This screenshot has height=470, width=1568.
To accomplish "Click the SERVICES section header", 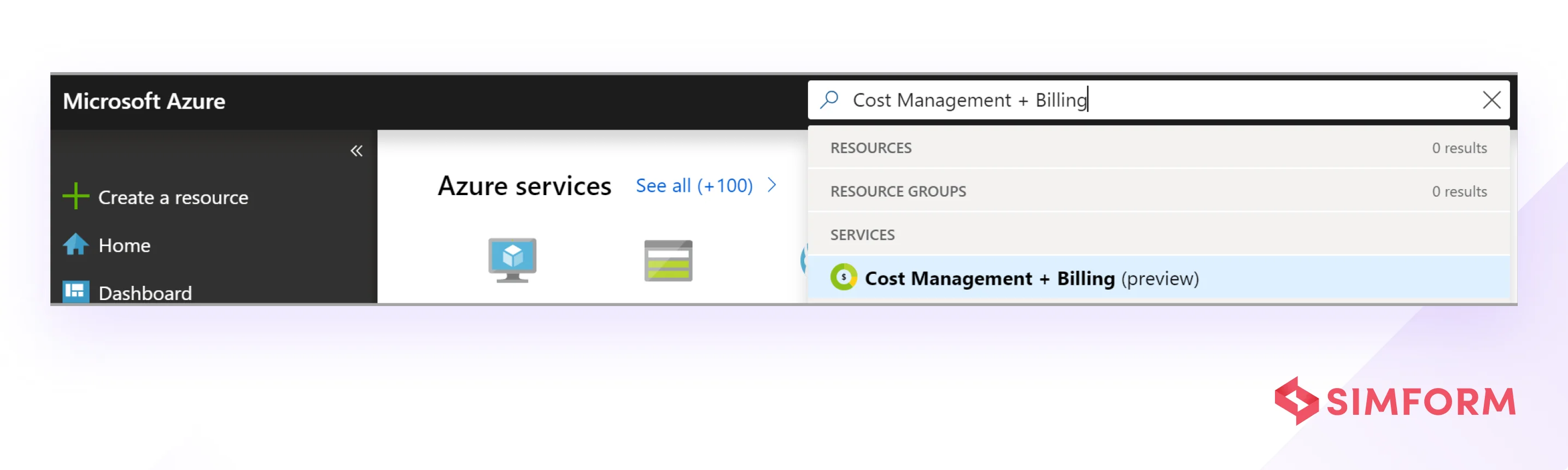I will [862, 235].
